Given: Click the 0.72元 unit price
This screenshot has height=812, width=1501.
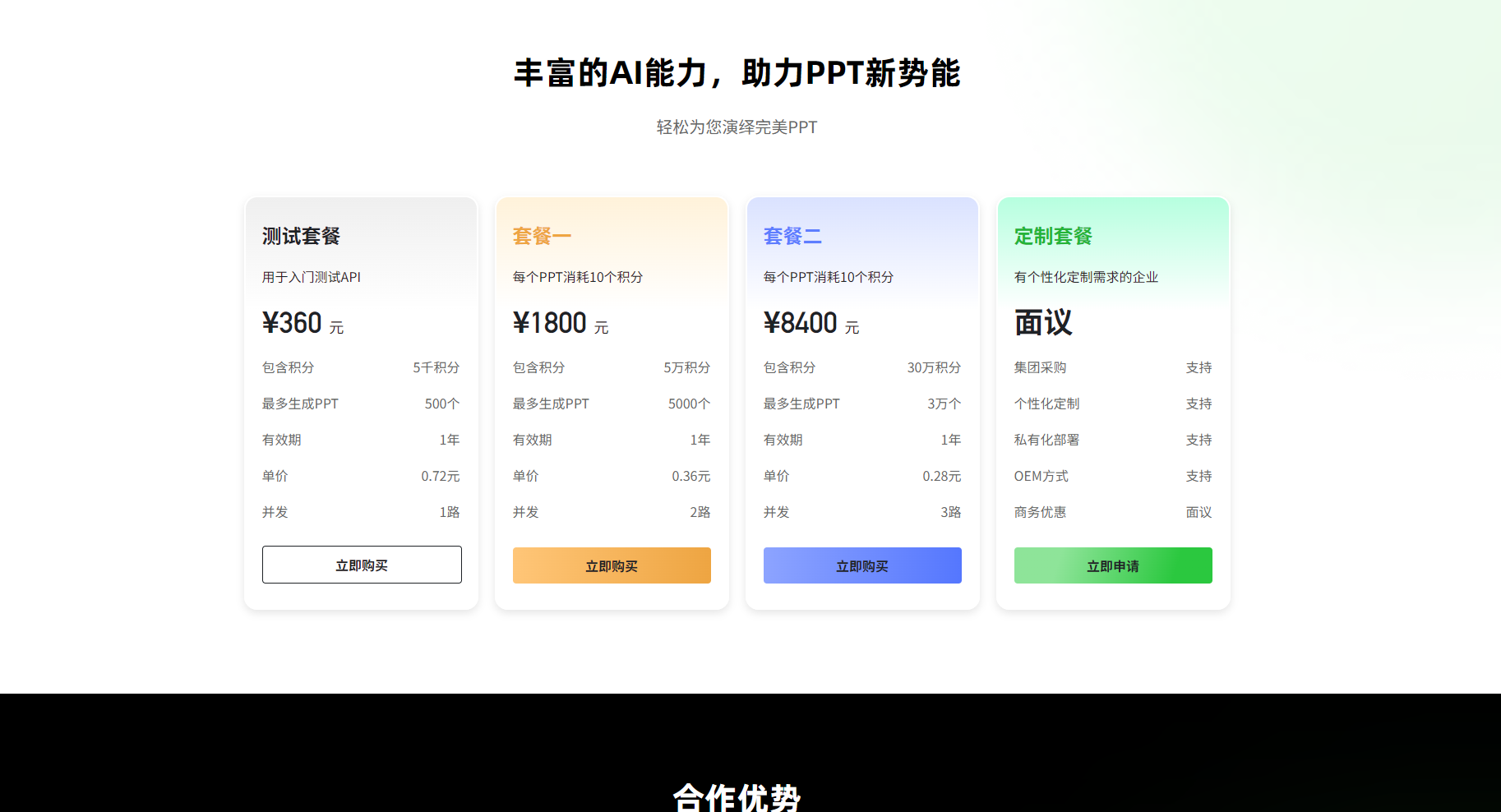Looking at the screenshot, I should coord(441,476).
